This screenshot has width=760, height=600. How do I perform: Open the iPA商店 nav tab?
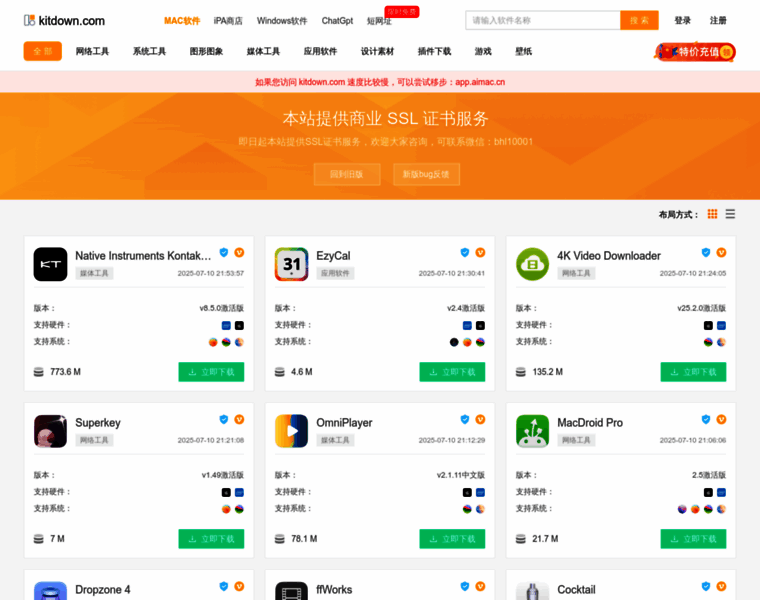pos(228,21)
